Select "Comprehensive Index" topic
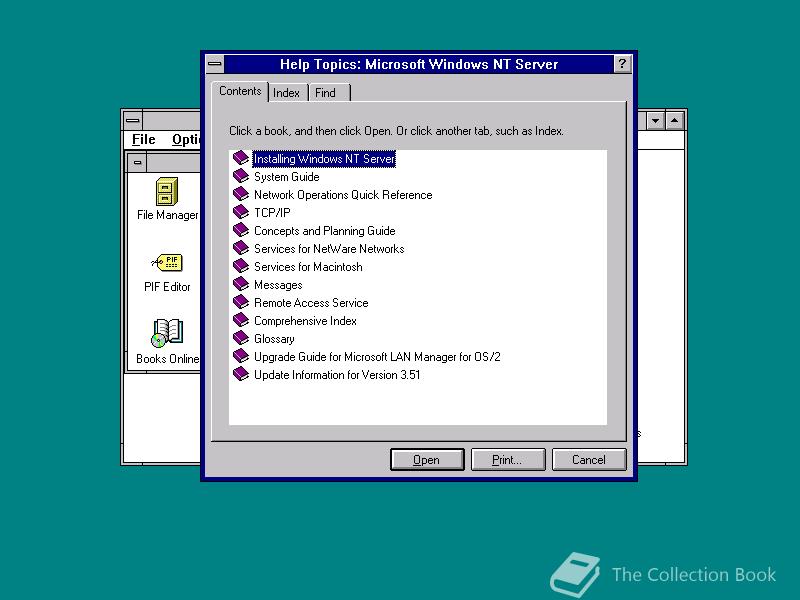Image resolution: width=800 pixels, height=600 pixels. 305,321
